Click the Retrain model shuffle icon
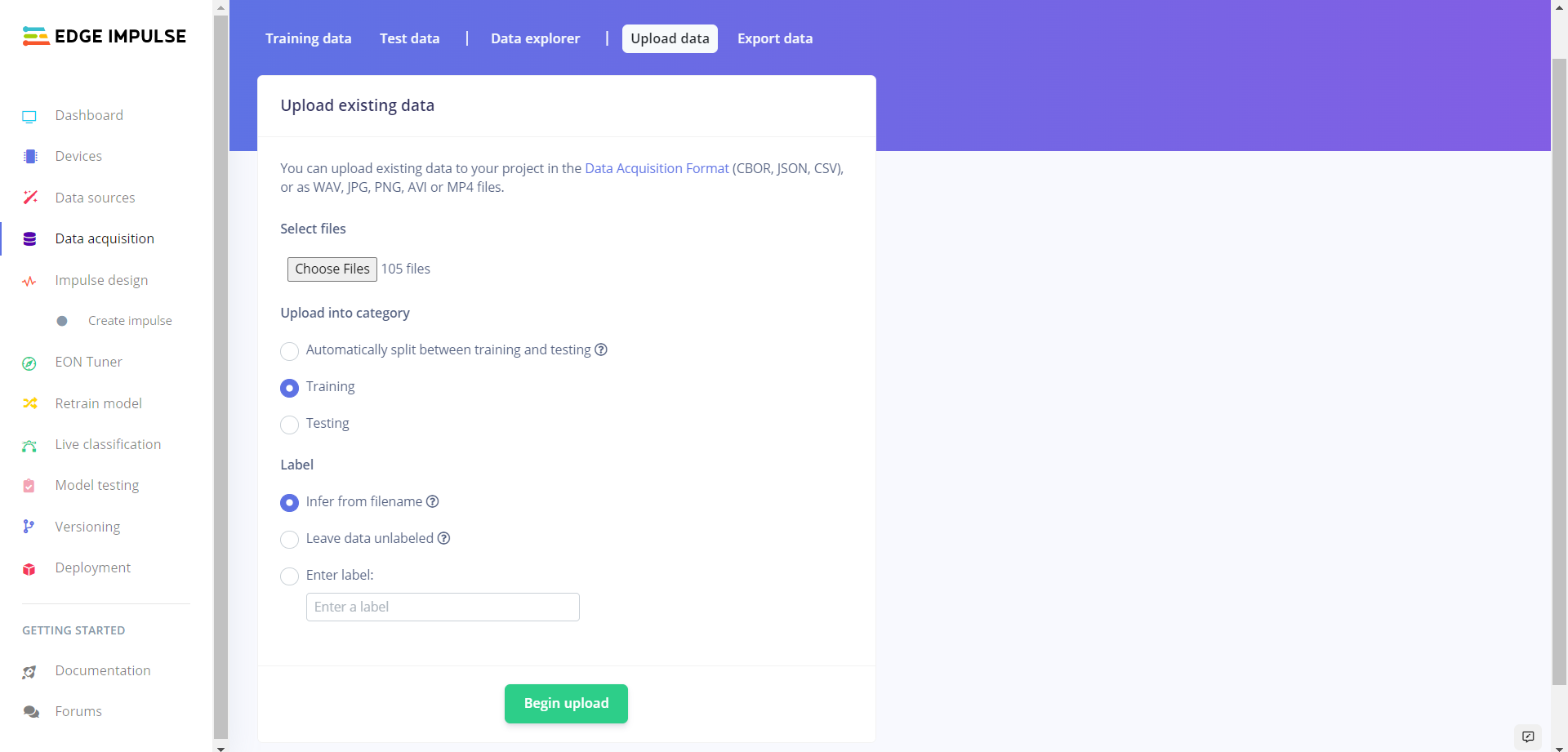Screen dimensions: 1568x752 tap(30, 403)
